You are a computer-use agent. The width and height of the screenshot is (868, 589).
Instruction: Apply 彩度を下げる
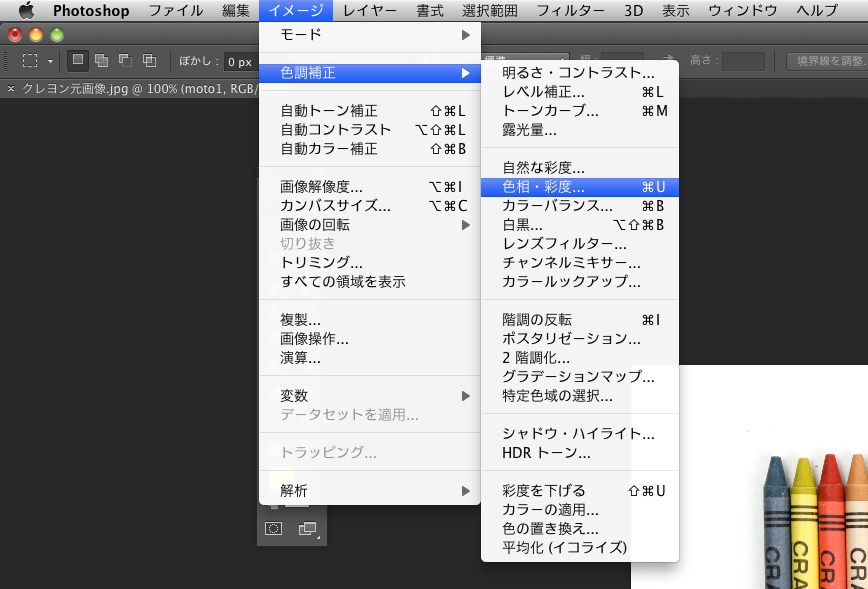click(580, 490)
